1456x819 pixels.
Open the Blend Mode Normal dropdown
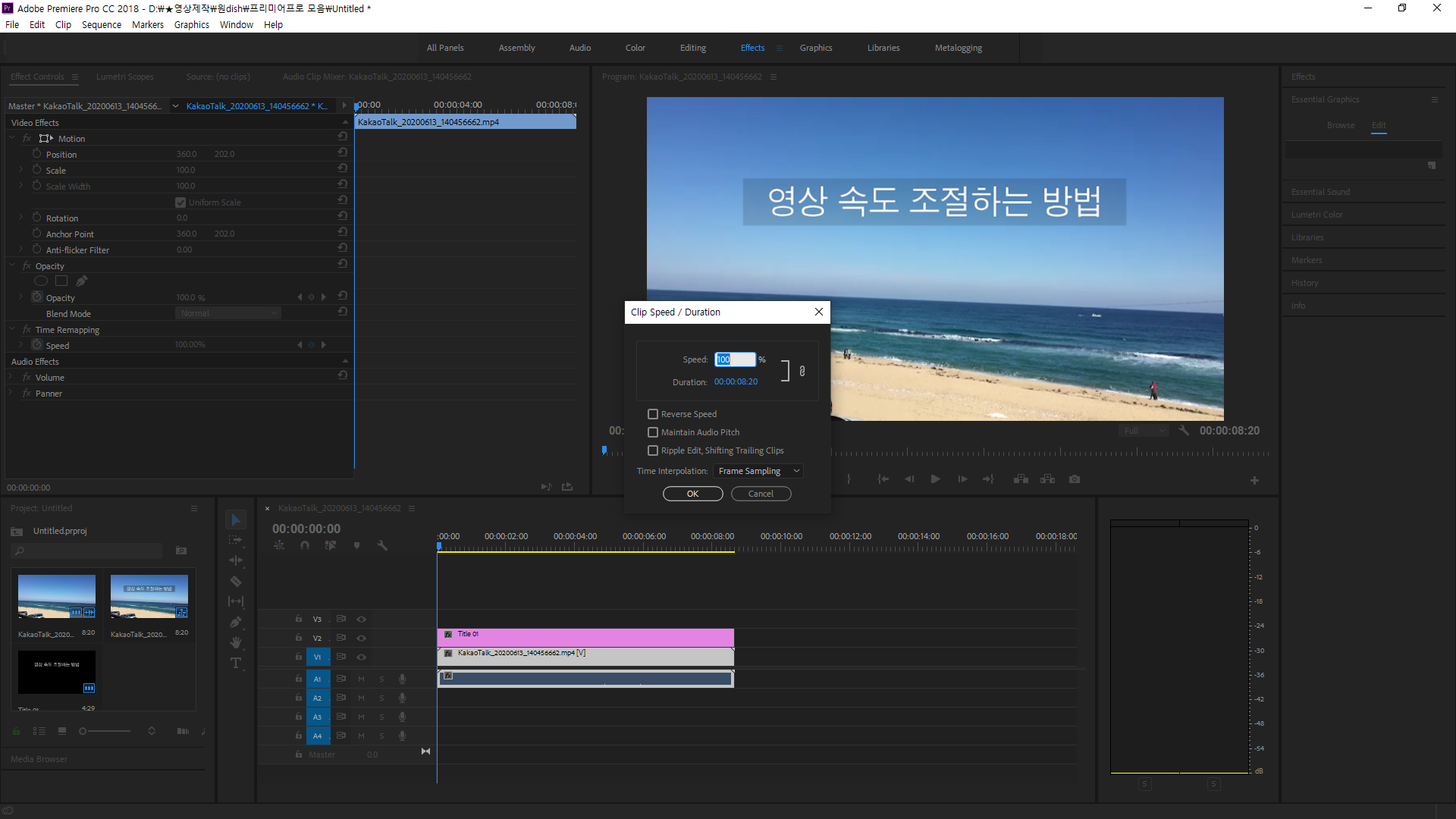point(228,313)
